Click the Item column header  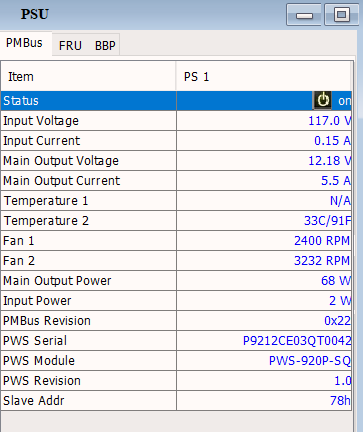click(x=88, y=76)
